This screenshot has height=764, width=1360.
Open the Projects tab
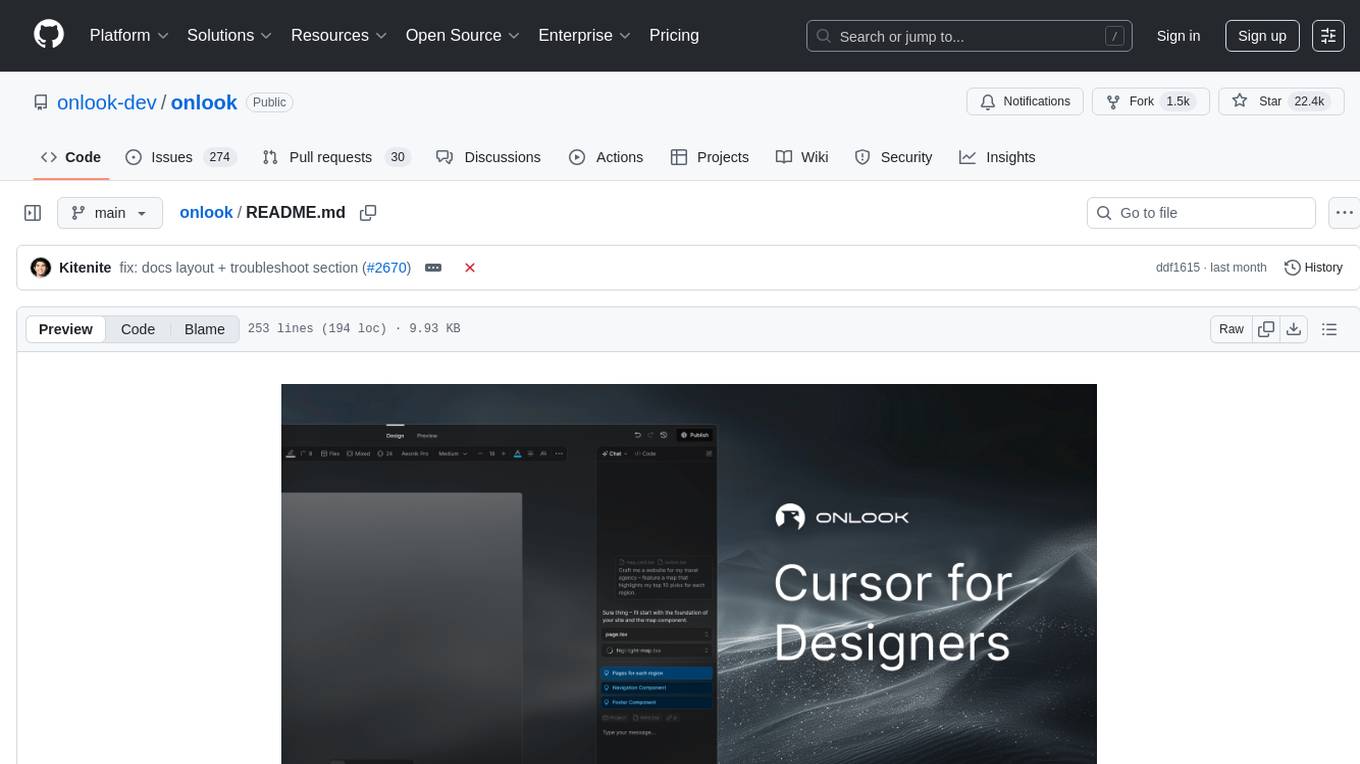[710, 157]
